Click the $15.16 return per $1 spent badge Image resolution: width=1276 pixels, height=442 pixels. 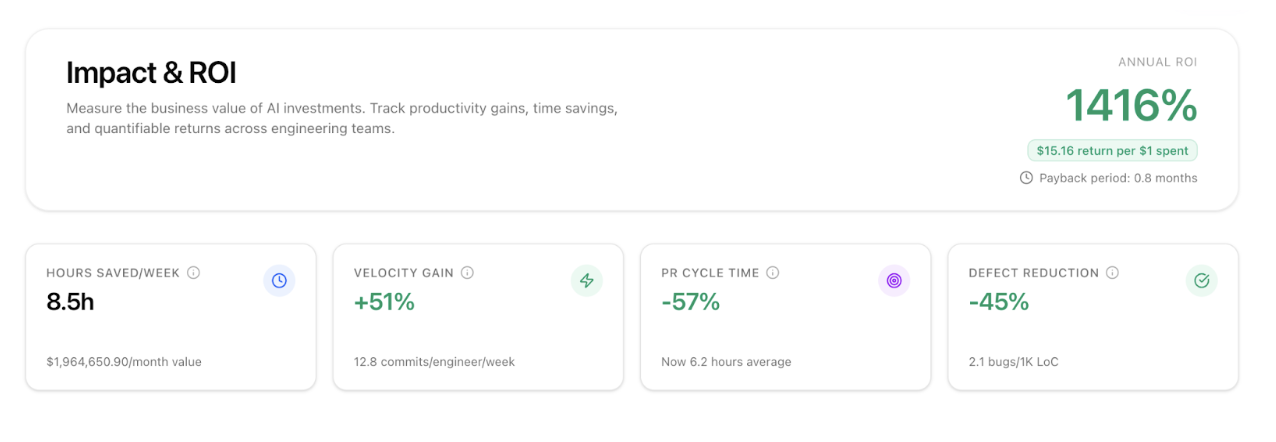pos(1112,151)
